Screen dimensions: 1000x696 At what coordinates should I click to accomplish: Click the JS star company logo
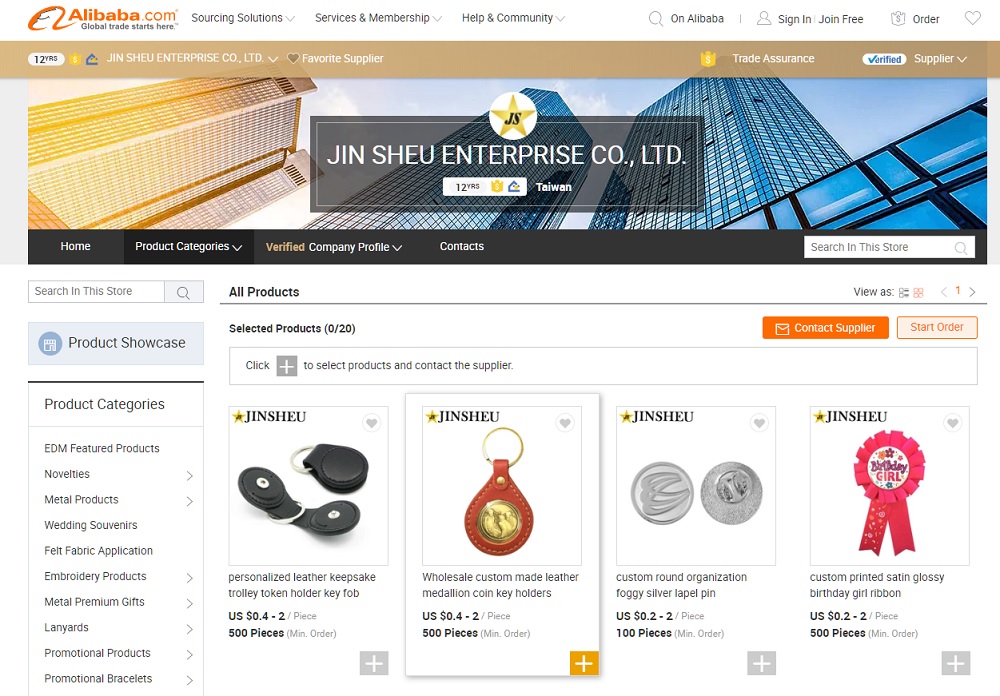pyautogui.click(x=513, y=117)
